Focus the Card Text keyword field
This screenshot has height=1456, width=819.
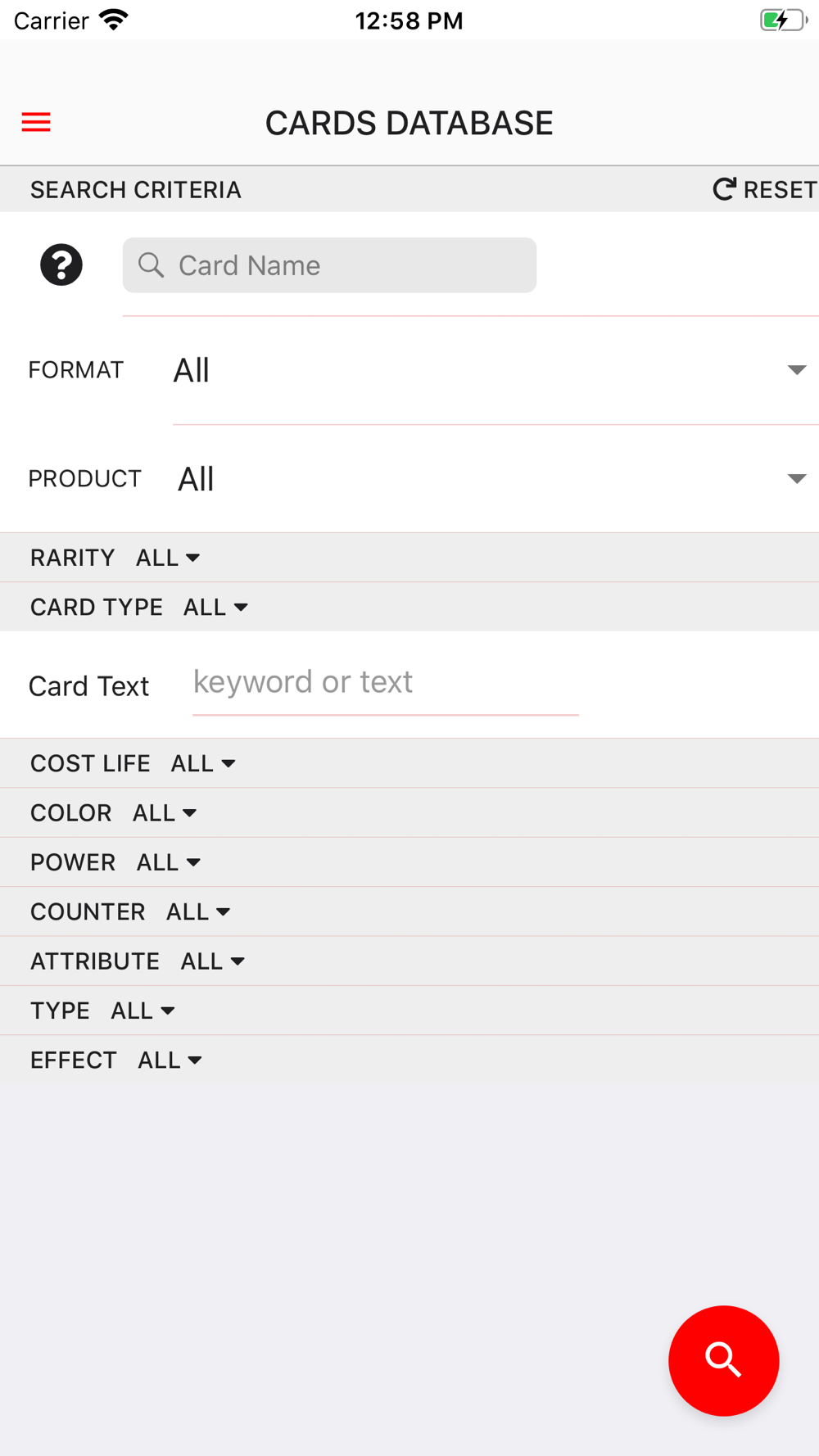[385, 683]
